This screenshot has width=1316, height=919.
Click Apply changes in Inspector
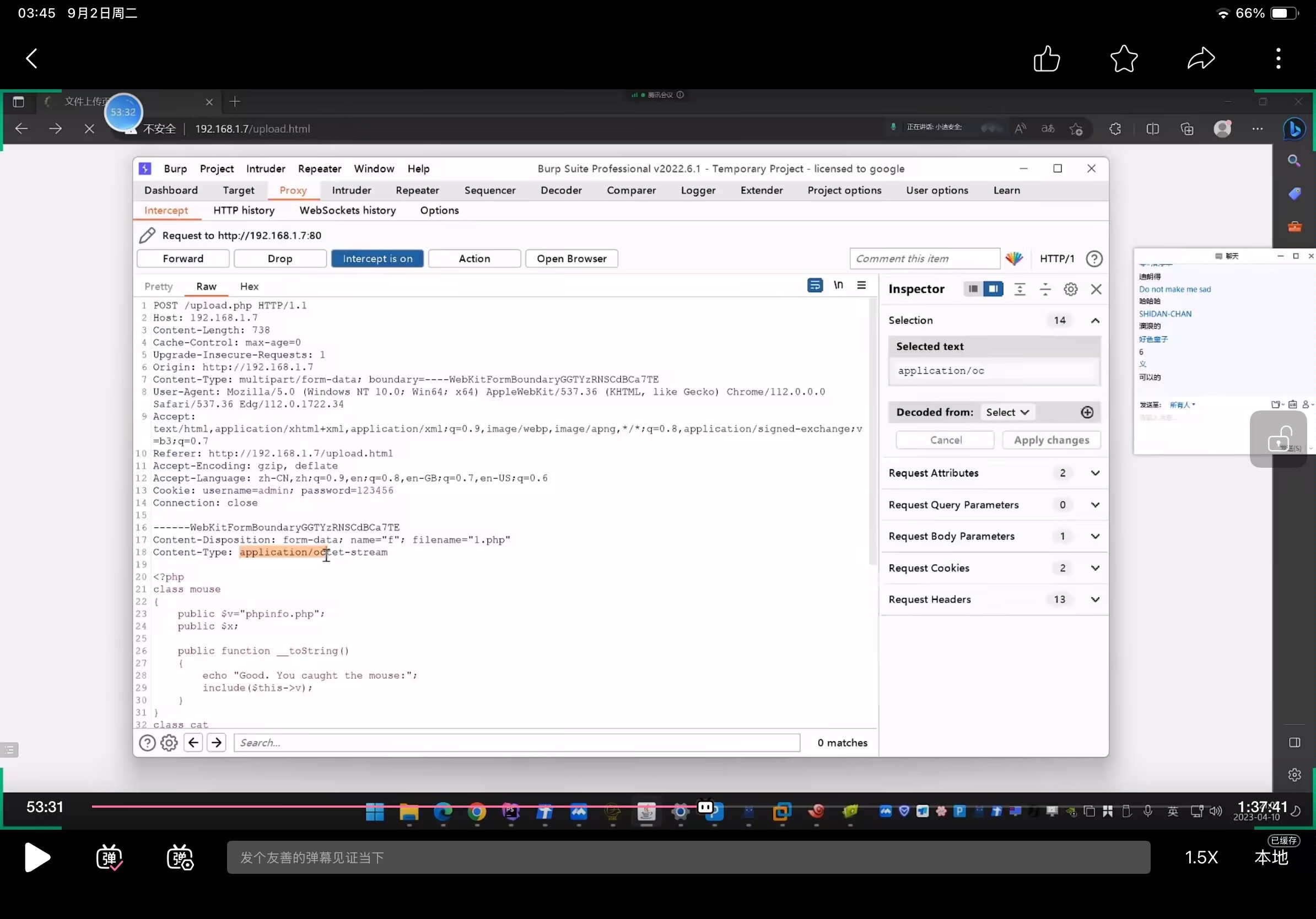tap(1051, 440)
